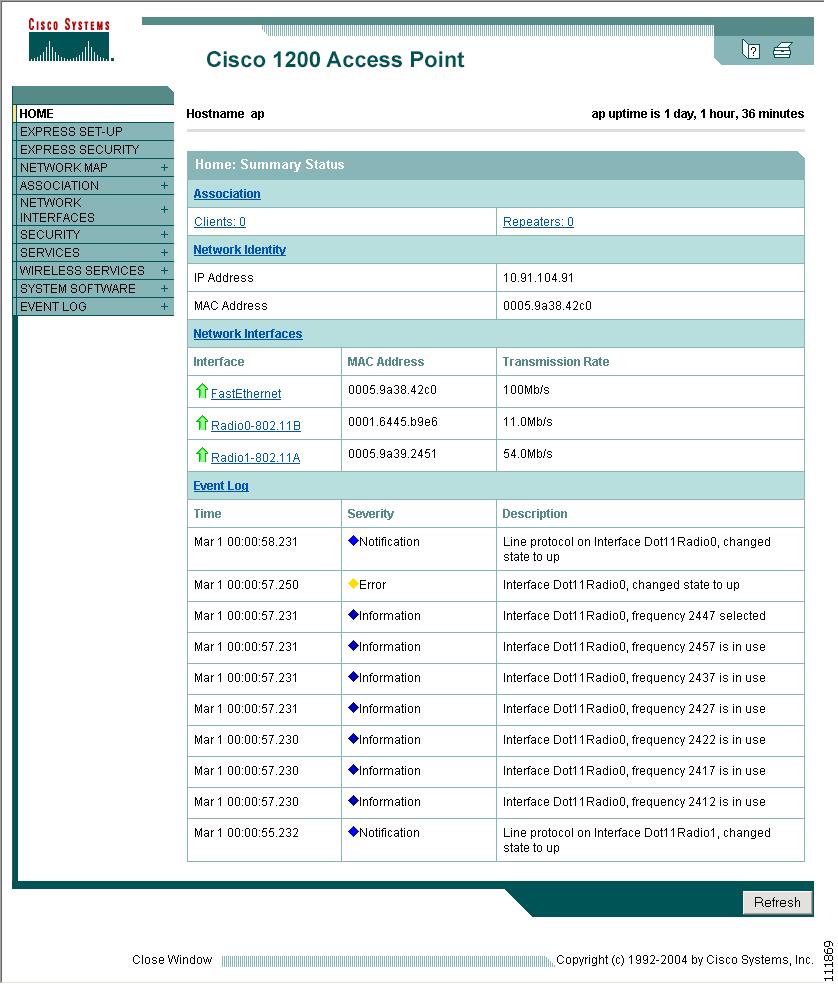Click the ap uptime status text
838x984 pixels.
tap(697, 114)
